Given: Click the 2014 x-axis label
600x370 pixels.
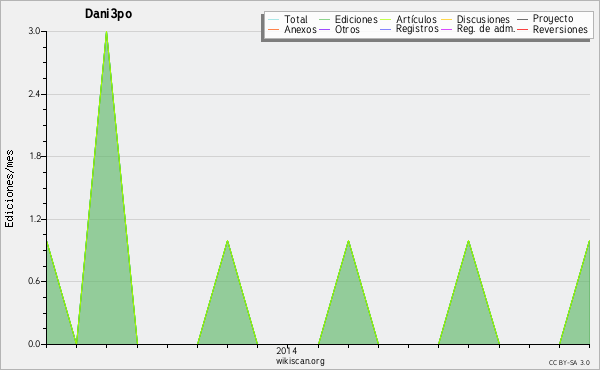Looking at the screenshot, I should [x=286, y=351].
